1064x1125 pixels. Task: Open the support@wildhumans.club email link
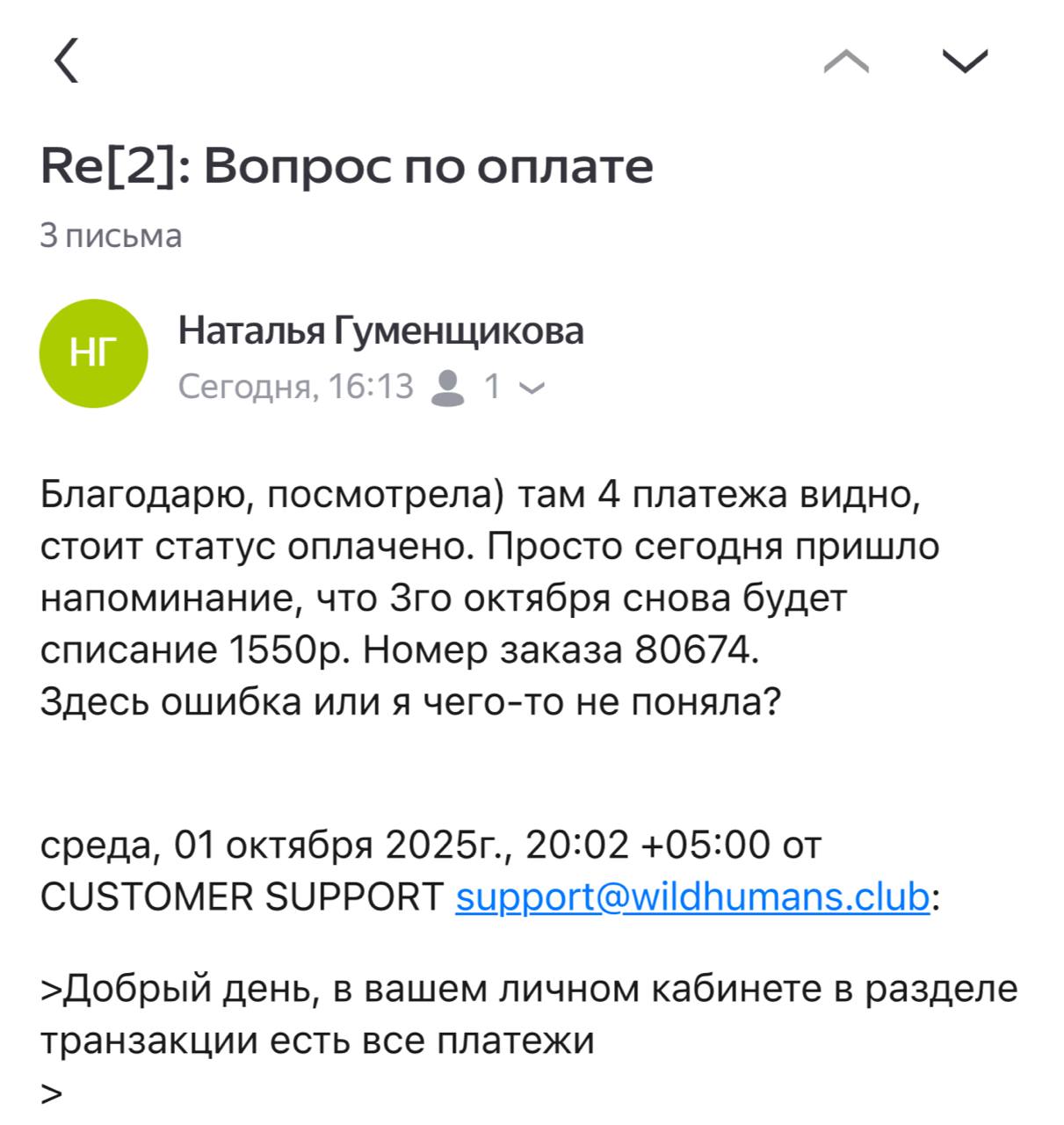point(692,896)
